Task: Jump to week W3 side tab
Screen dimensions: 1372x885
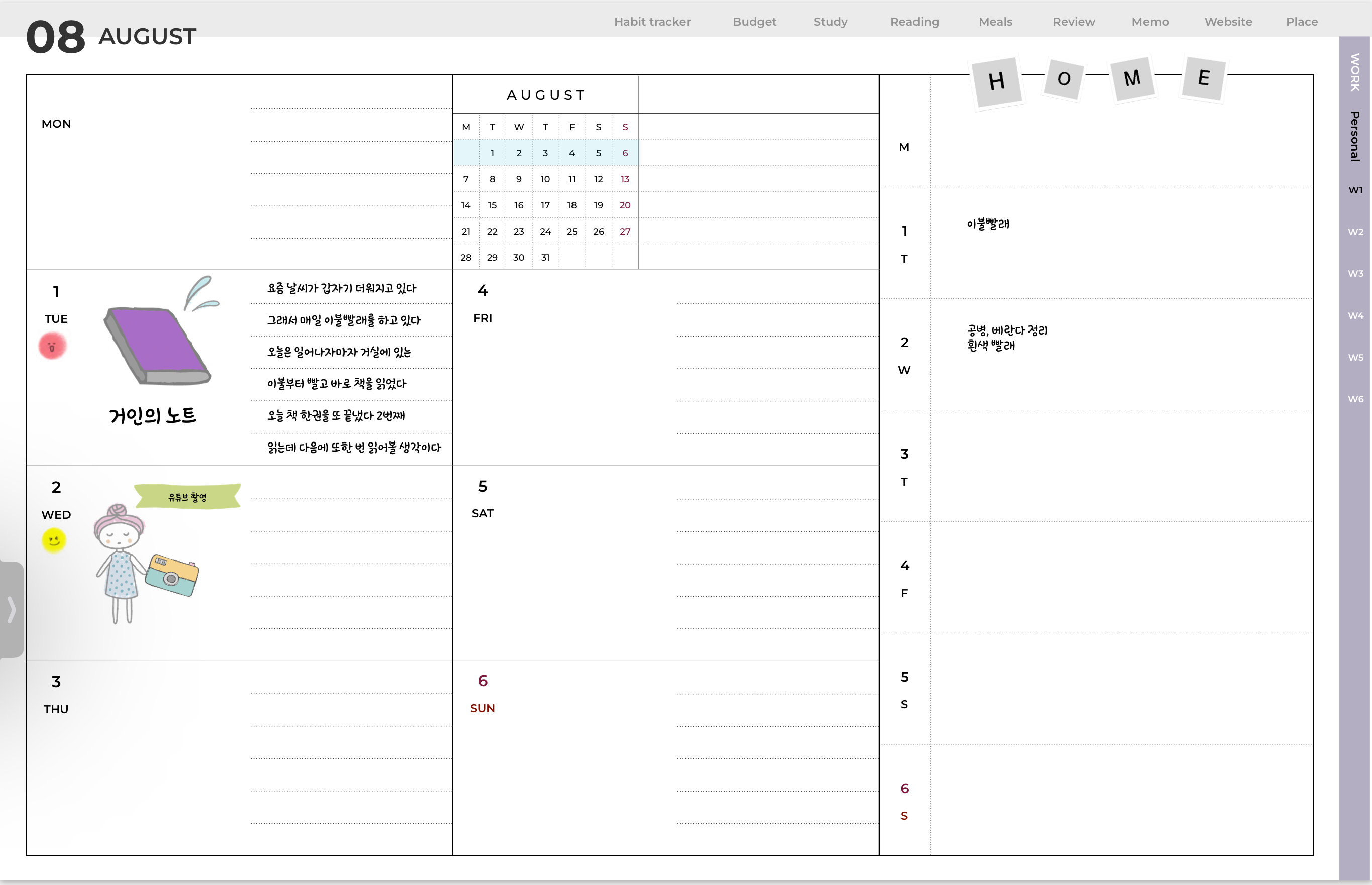Action: point(1355,274)
